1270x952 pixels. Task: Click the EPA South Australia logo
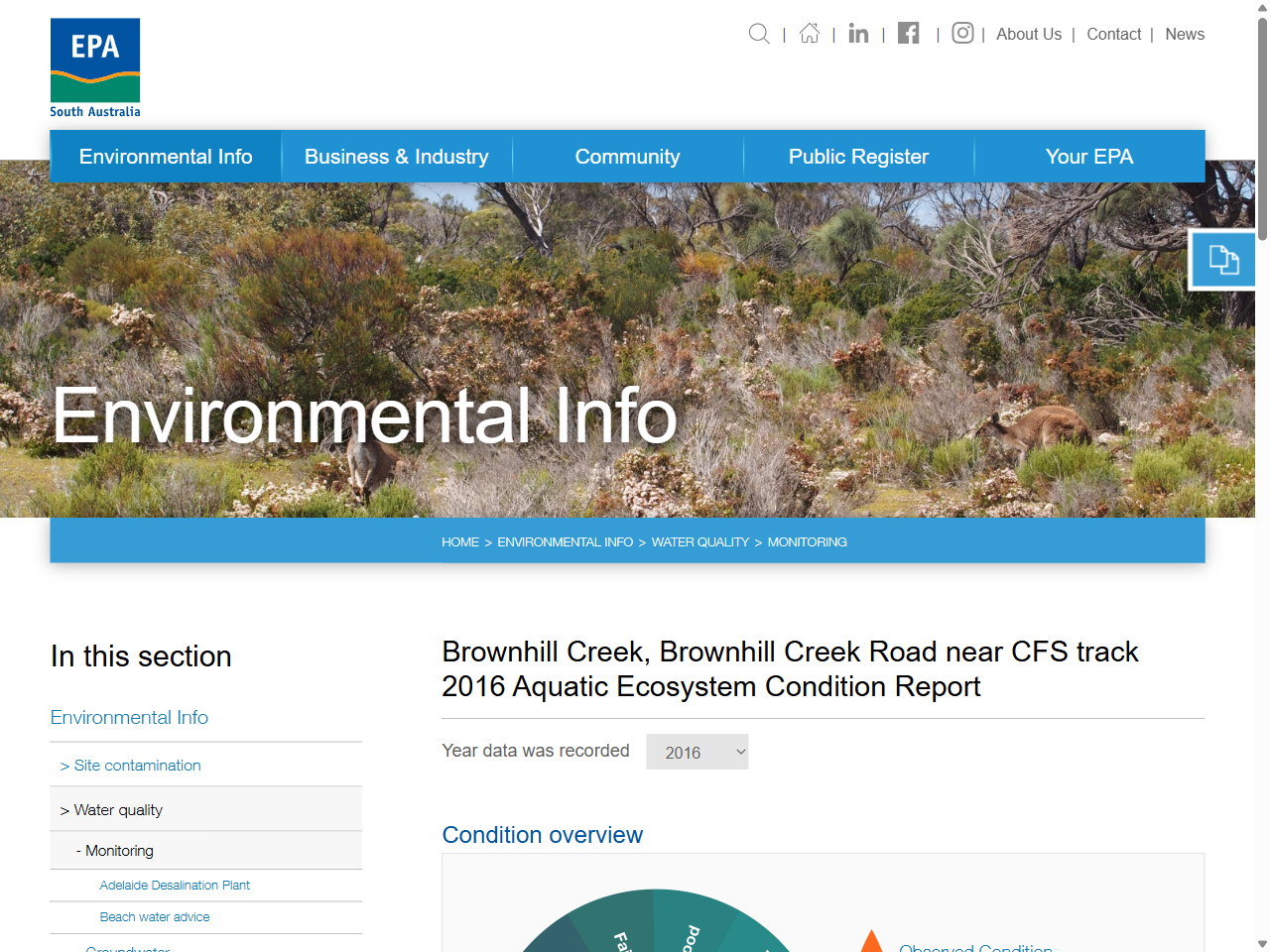click(94, 66)
